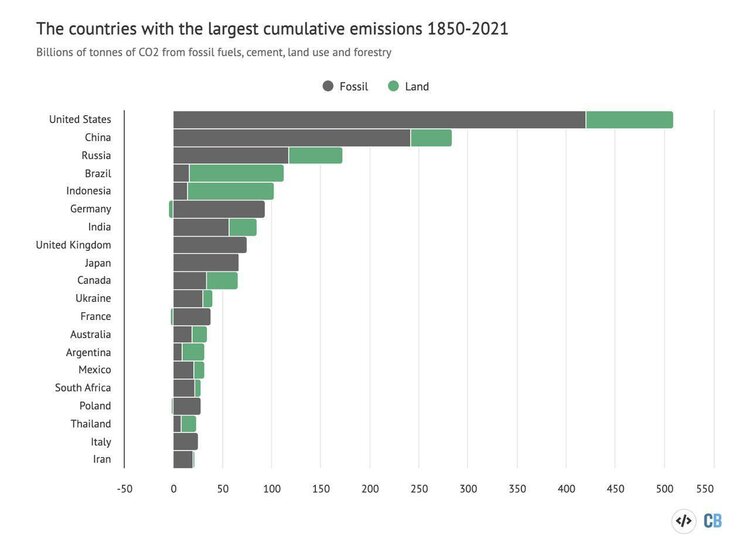
Task: Click the South Africa label
Action: click(x=83, y=388)
